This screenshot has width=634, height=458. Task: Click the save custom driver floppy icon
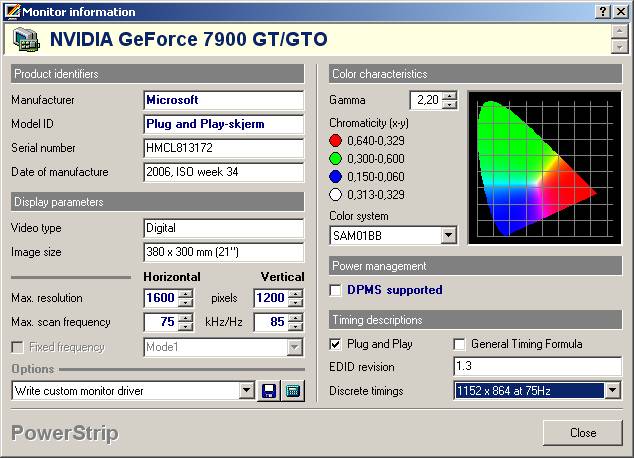tap(268, 391)
